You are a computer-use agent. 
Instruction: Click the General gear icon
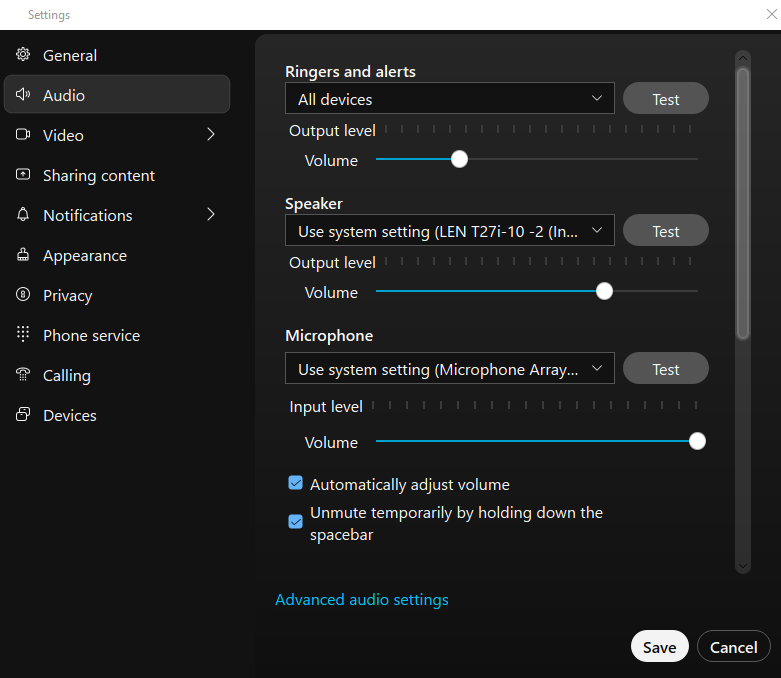point(23,55)
